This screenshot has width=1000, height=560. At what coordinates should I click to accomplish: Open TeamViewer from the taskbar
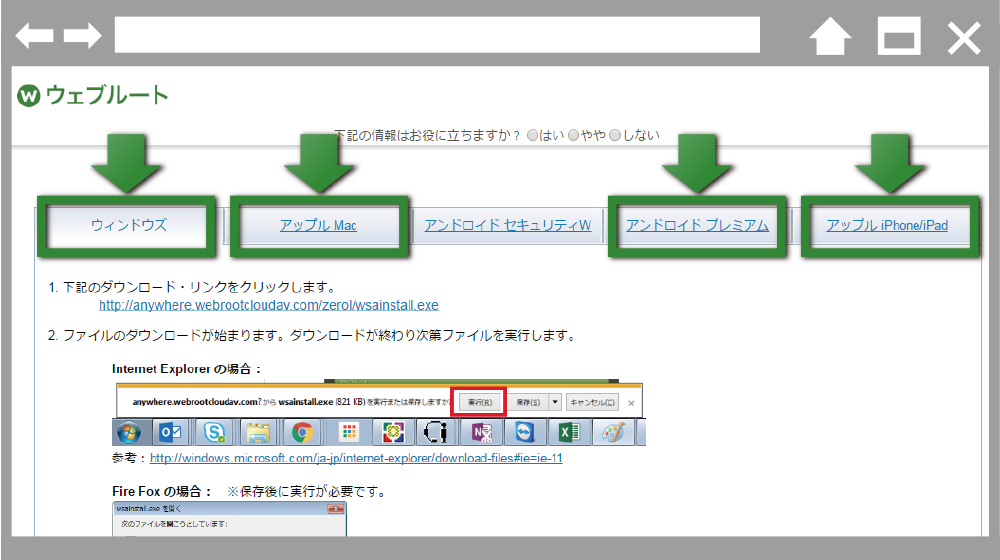coord(524,432)
